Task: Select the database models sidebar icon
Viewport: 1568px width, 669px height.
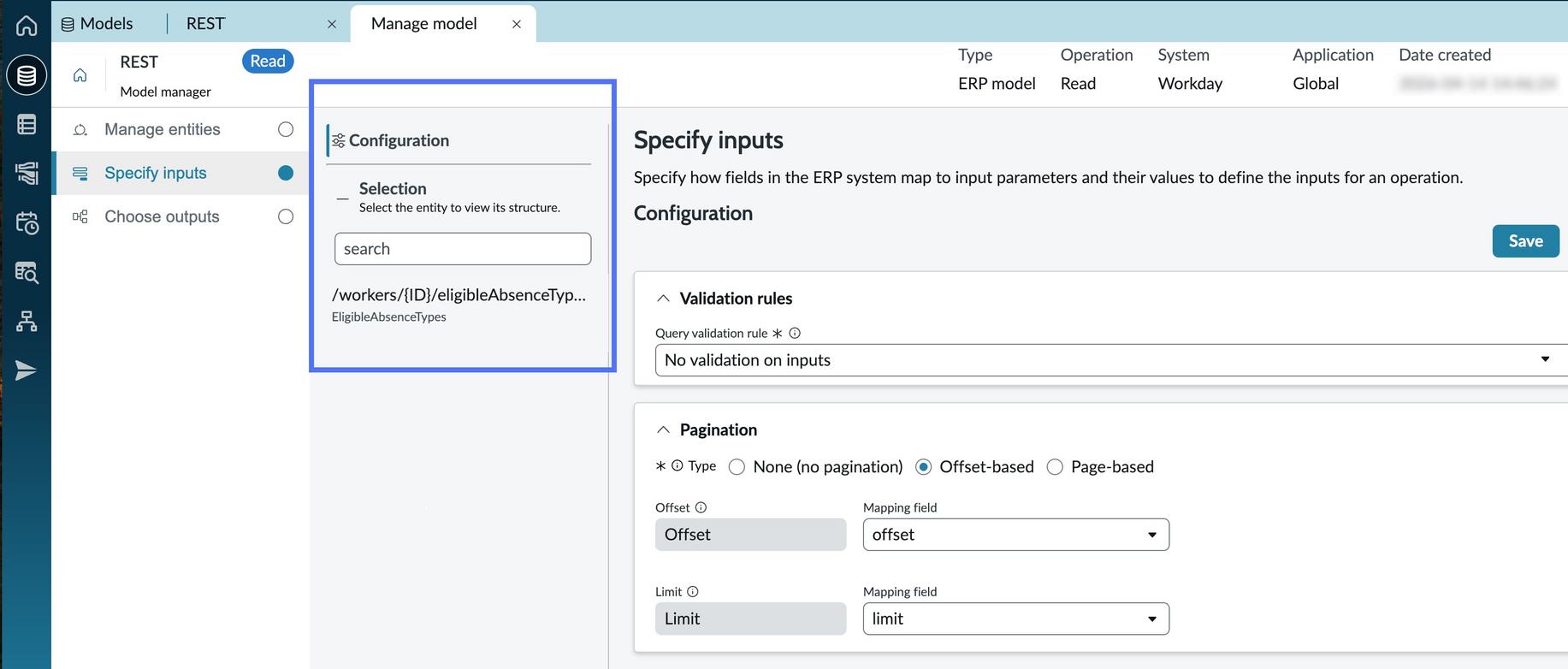Action: pos(27,75)
